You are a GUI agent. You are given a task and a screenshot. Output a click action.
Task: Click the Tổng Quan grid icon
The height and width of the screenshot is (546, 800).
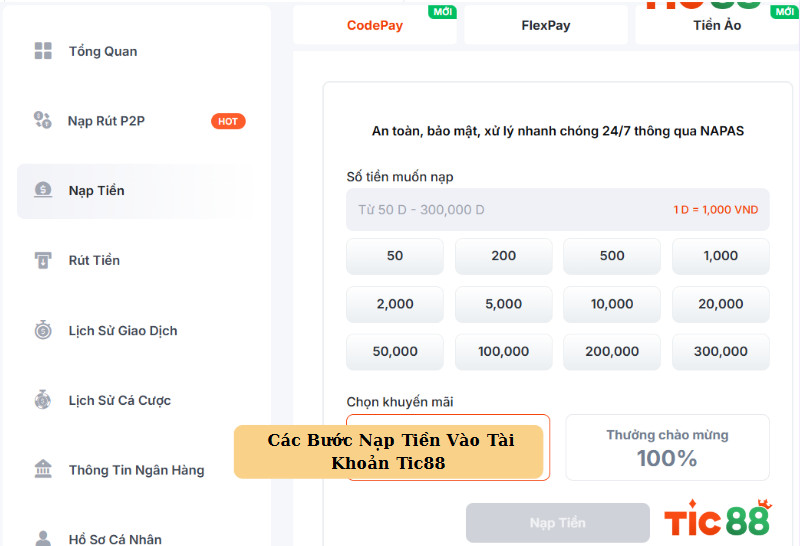click(x=43, y=51)
